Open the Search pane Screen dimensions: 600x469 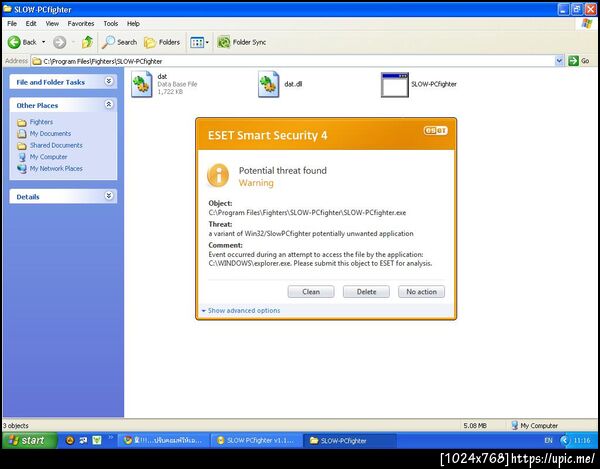click(x=119, y=42)
